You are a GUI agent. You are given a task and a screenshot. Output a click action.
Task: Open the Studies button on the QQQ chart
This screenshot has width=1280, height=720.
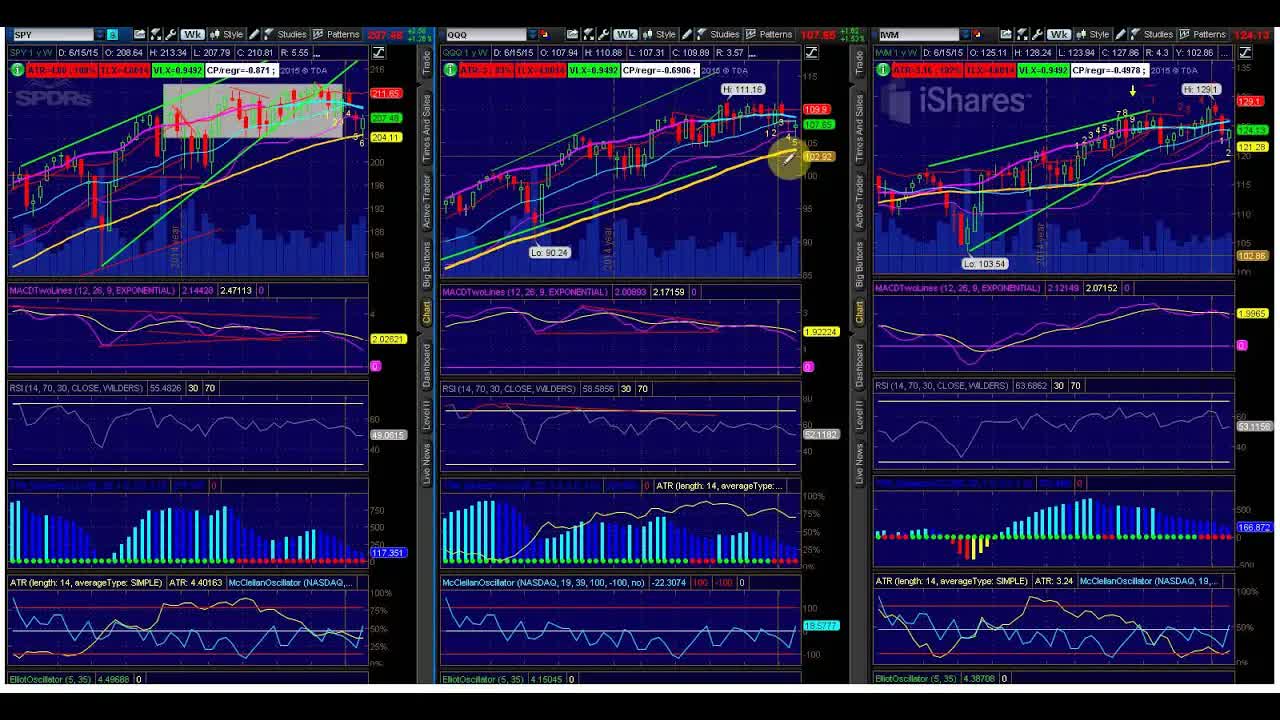coord(717,34)
